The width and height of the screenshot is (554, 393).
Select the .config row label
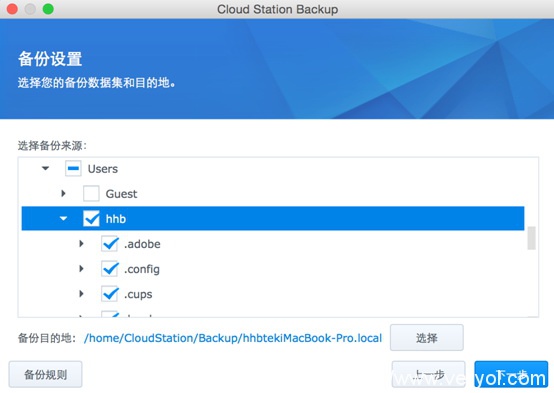142,269
